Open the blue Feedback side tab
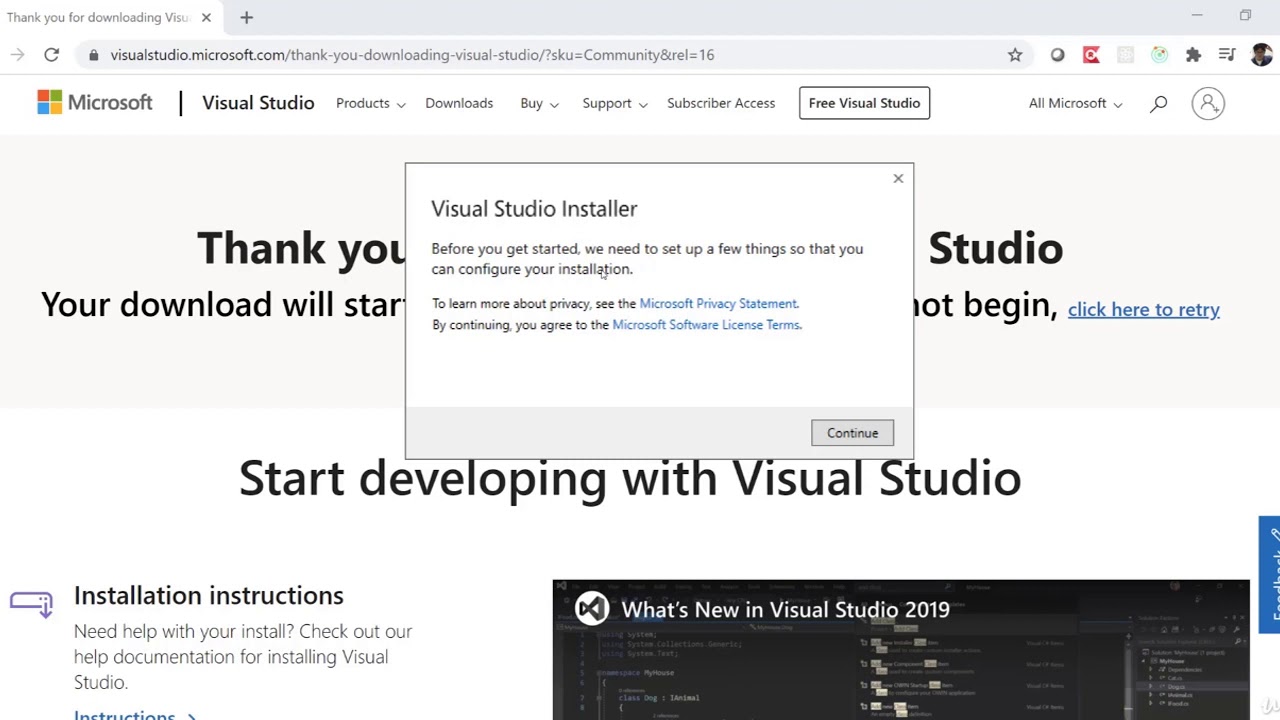The height and width of the screenshot is (720, 1280). 1270,575
